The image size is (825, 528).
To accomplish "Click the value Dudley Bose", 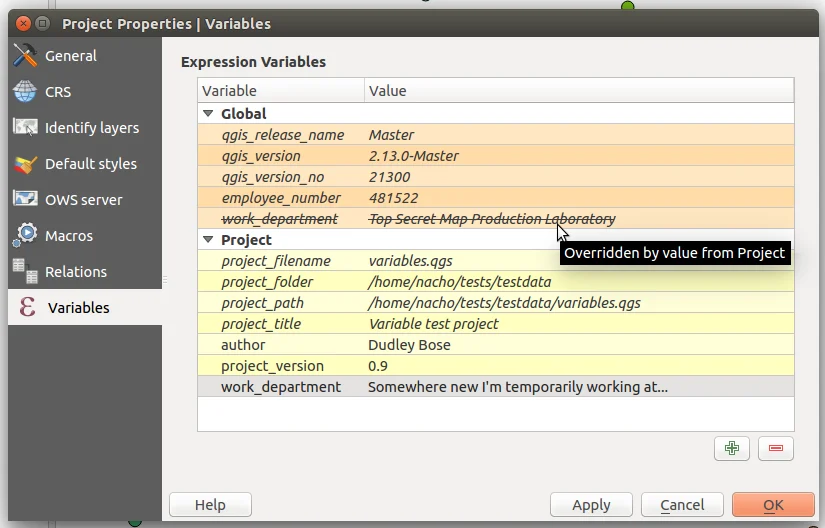I will [x=409, y=345].
